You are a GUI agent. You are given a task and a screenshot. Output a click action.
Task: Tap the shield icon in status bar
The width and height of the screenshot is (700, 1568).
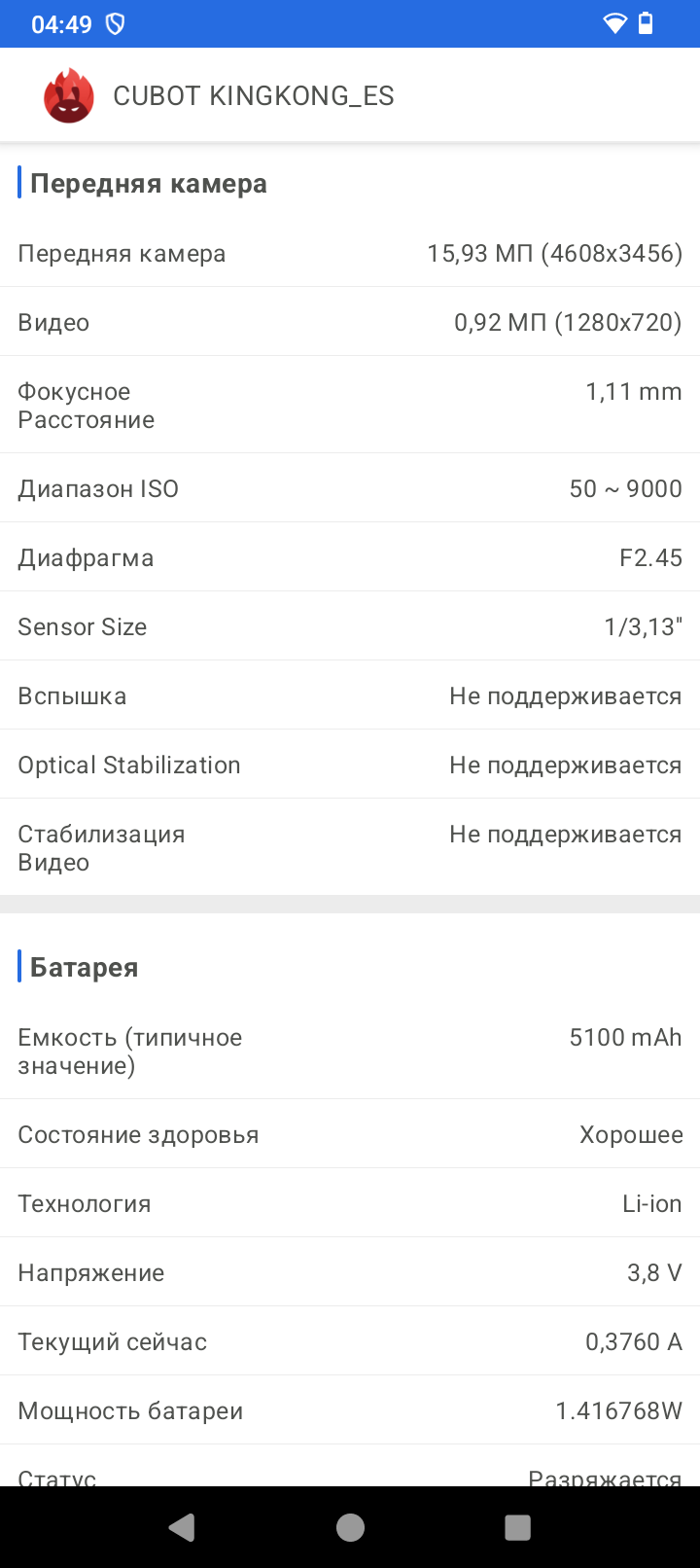tap(115, 24)
